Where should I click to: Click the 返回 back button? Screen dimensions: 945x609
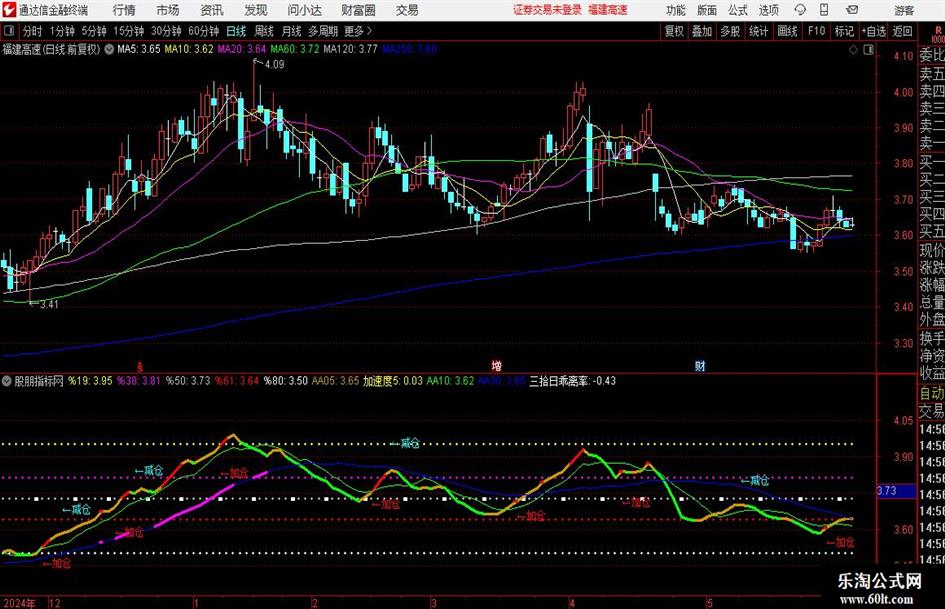902,31
